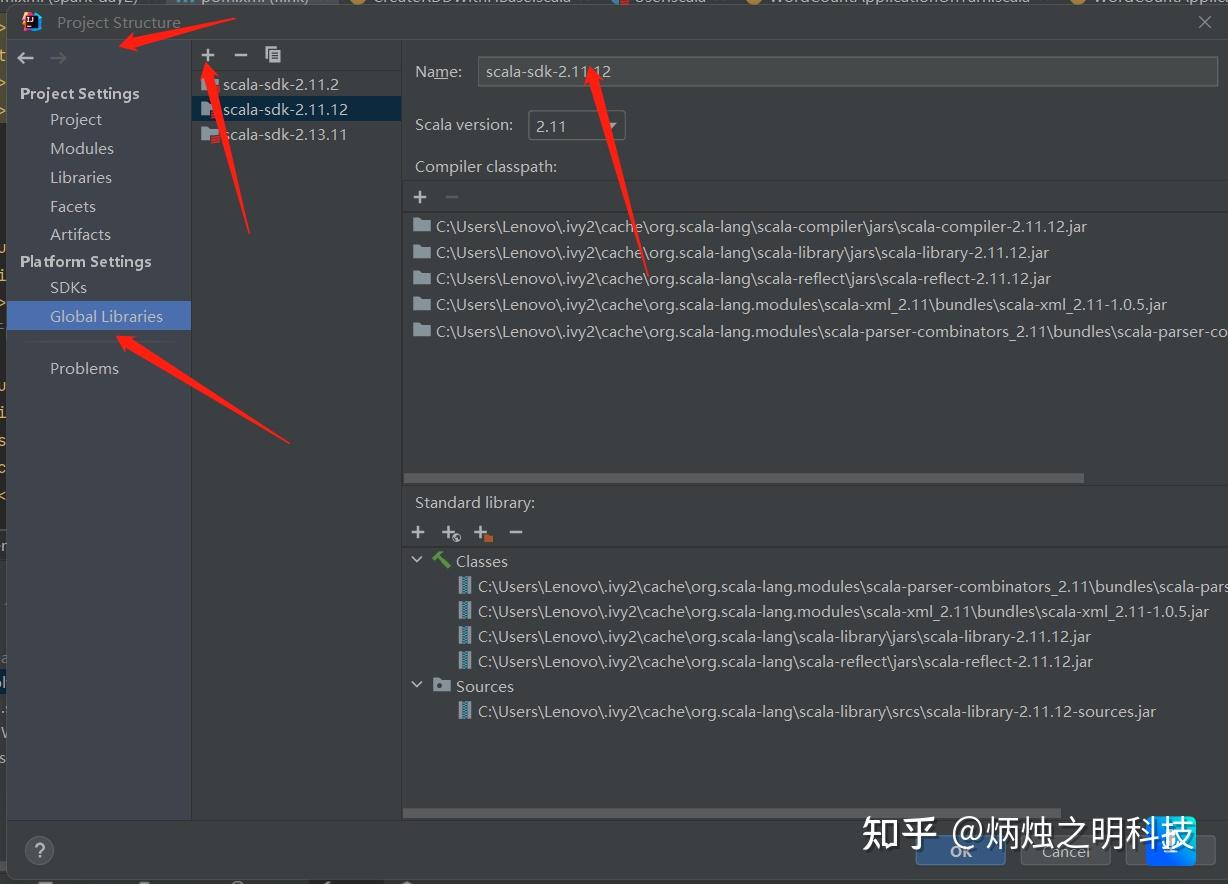Click the remove library minus icon in library toolbar
Image resolution: width=1228 pixels, height=884 pixels.
(240, 55)
